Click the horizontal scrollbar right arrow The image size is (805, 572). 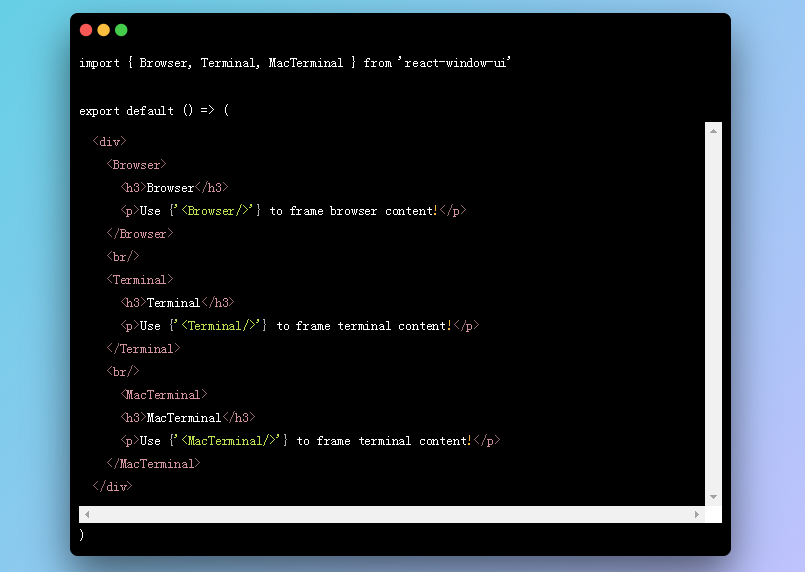pos(697,514)
